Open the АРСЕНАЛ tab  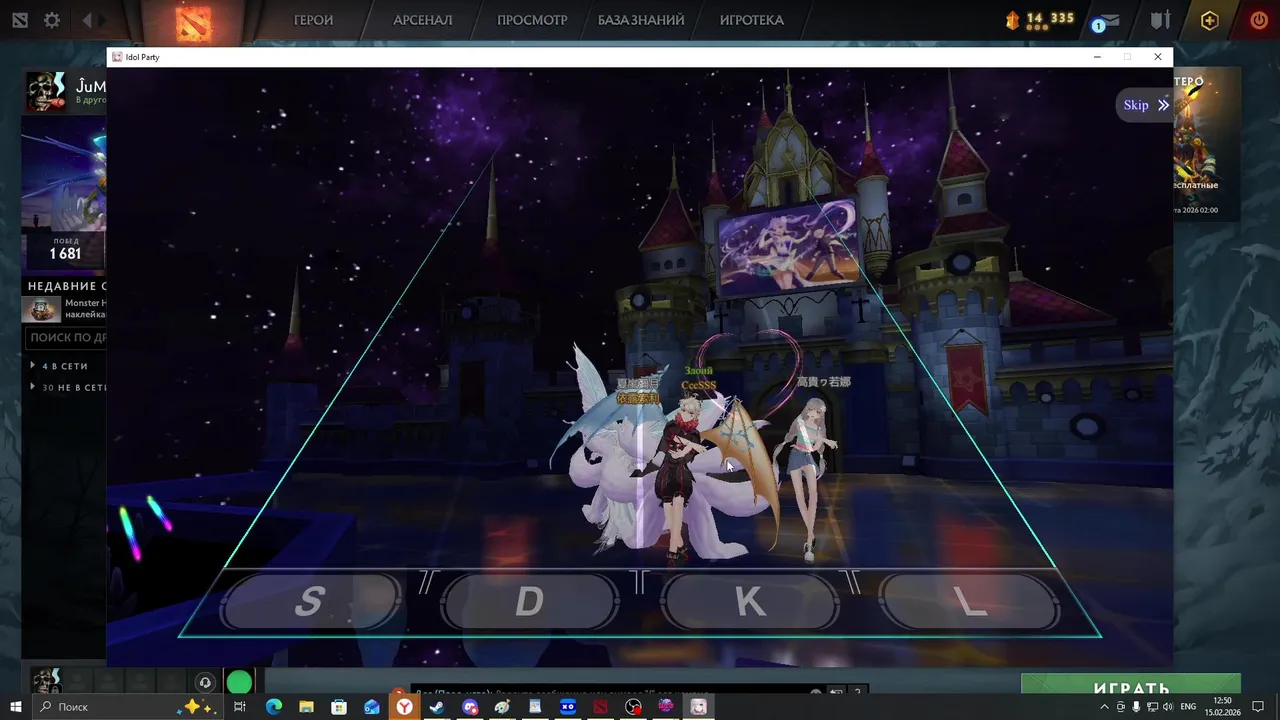(422, 20)
